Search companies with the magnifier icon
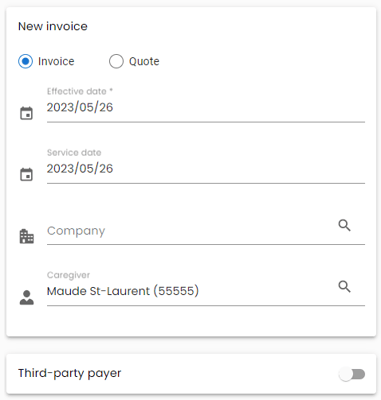 (344, 225)
